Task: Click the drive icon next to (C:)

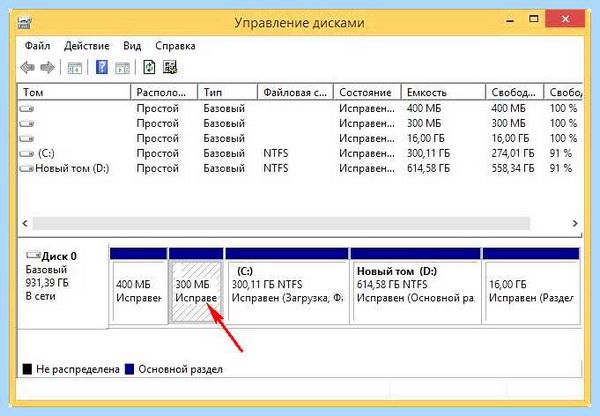Action: pos(27,153)
